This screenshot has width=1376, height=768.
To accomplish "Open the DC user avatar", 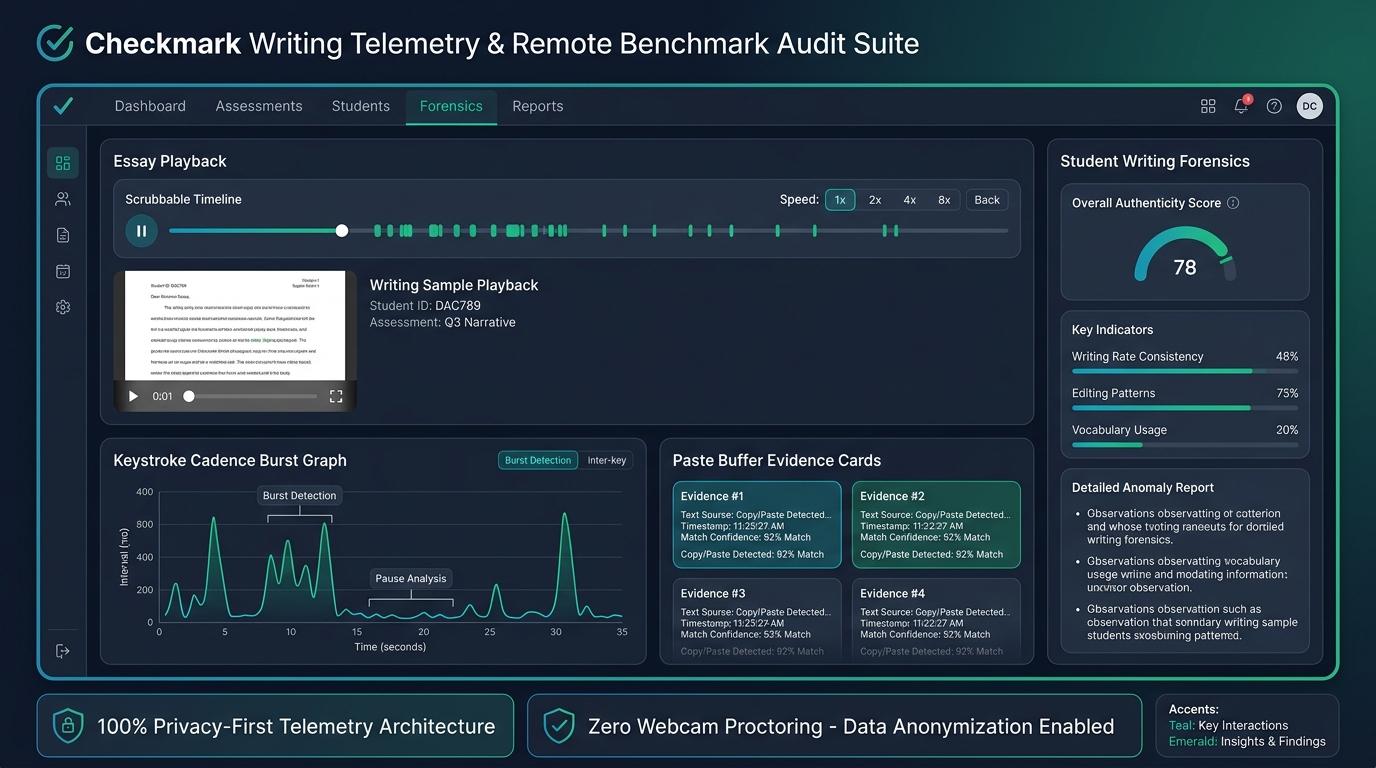I will pos(1309,106).
